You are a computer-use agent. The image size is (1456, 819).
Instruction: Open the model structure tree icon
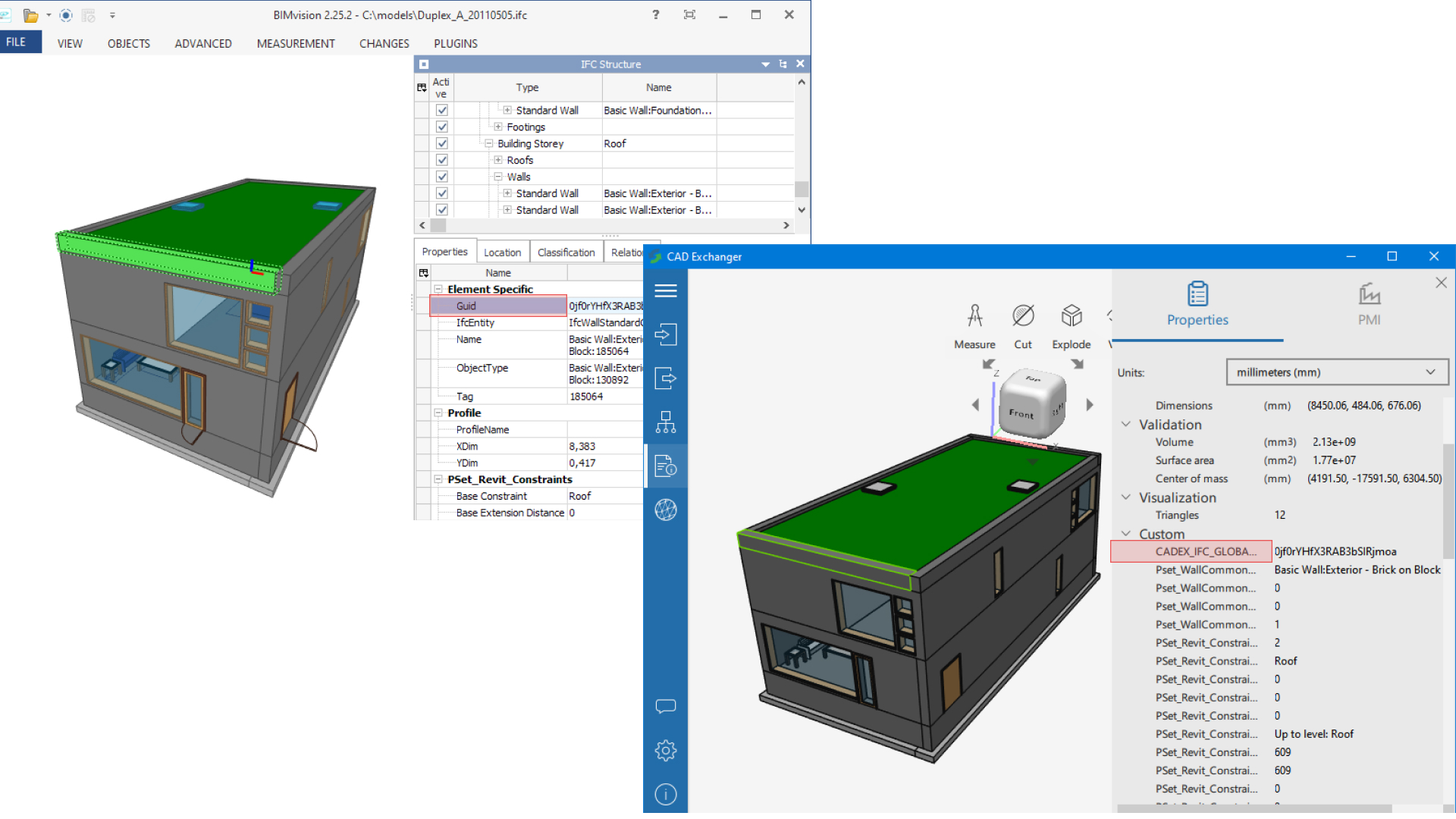(666, 422)
